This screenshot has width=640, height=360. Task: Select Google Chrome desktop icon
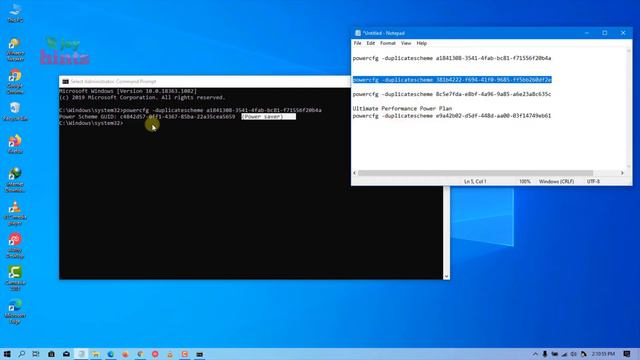pos(16,82)
